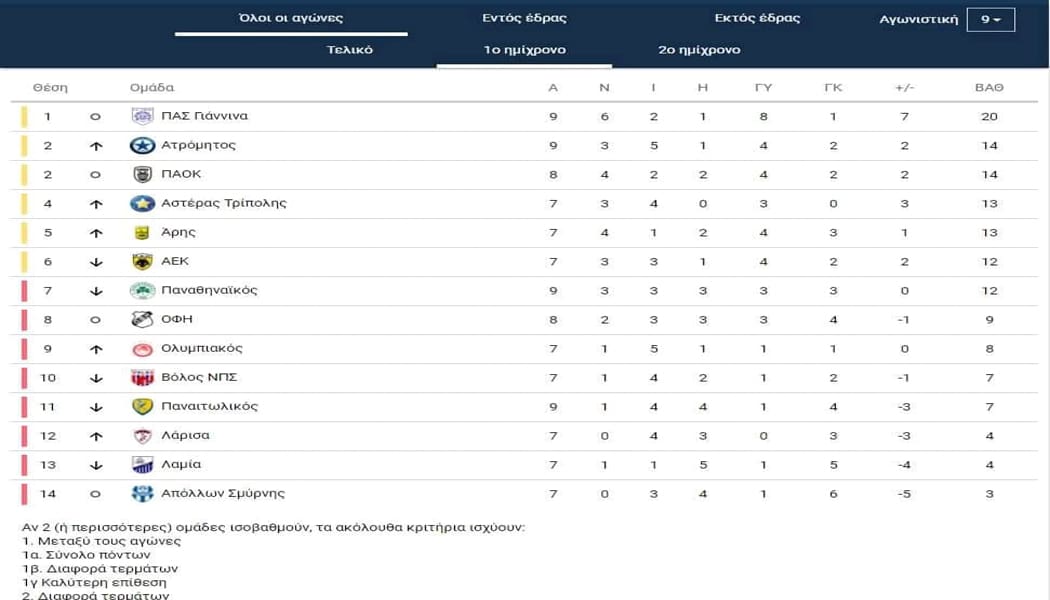Sort table by ΒΑΘ column header
1050x600 pixels.
click(988, 87)
